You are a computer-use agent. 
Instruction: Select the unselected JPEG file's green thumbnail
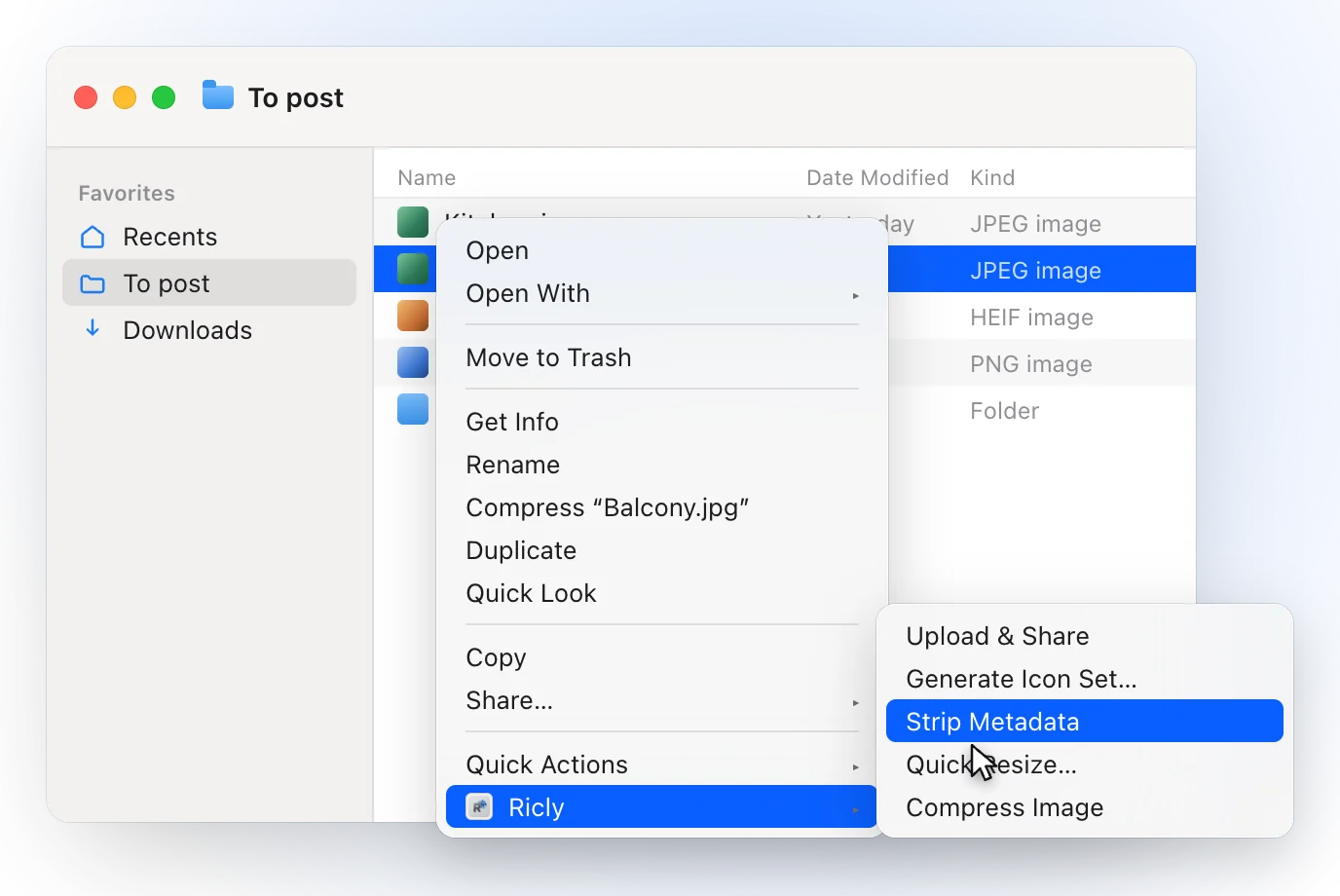click(413, 222)
